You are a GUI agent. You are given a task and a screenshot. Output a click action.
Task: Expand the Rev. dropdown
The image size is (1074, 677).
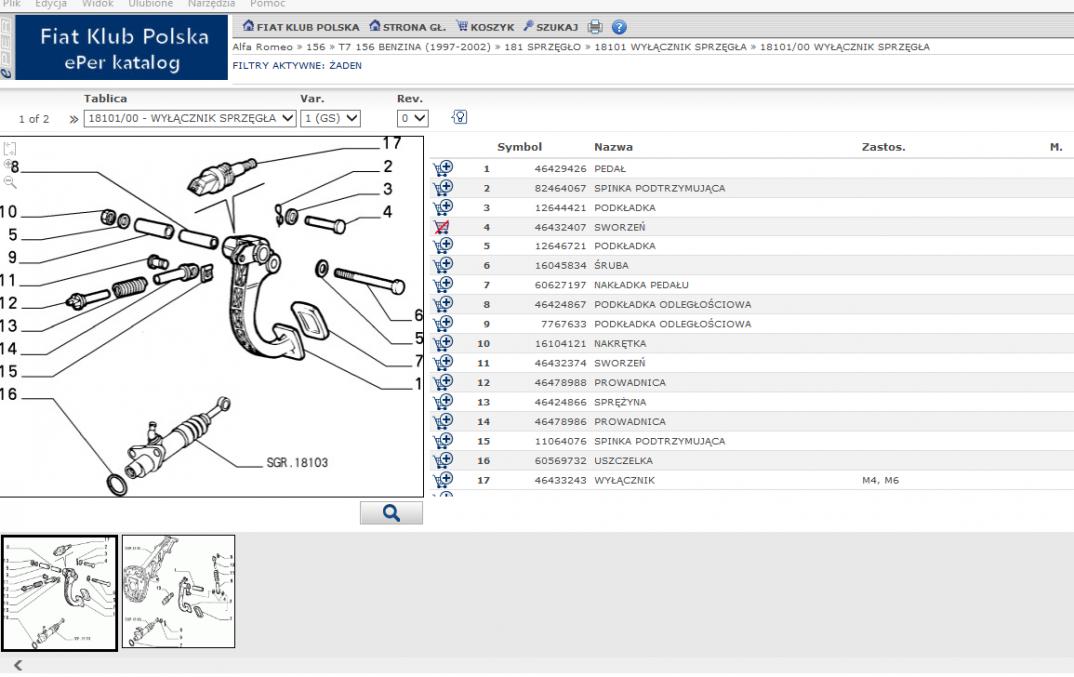tap(412, 118)
